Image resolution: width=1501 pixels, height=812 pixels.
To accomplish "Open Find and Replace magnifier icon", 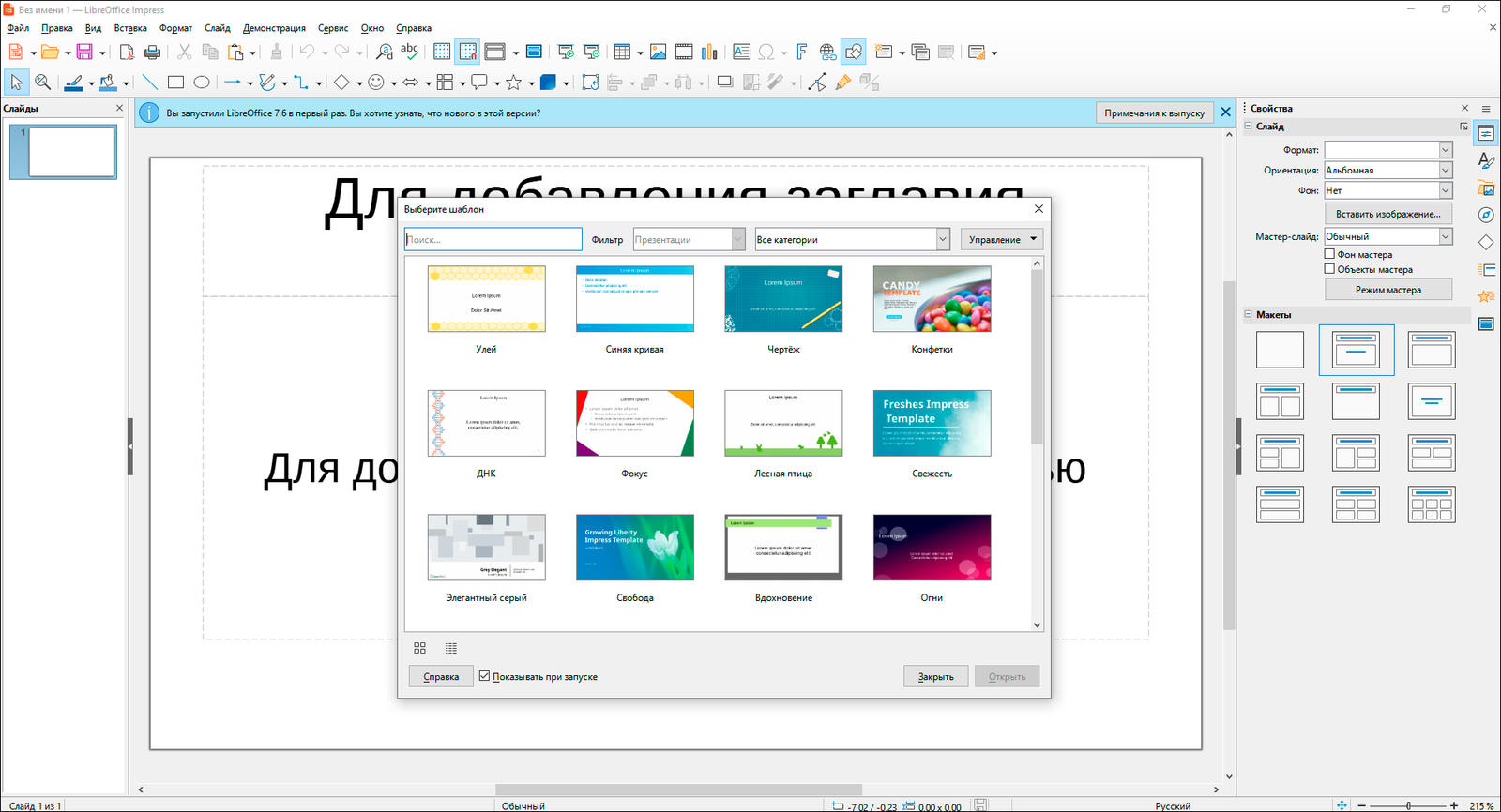I will click(384, 53).
